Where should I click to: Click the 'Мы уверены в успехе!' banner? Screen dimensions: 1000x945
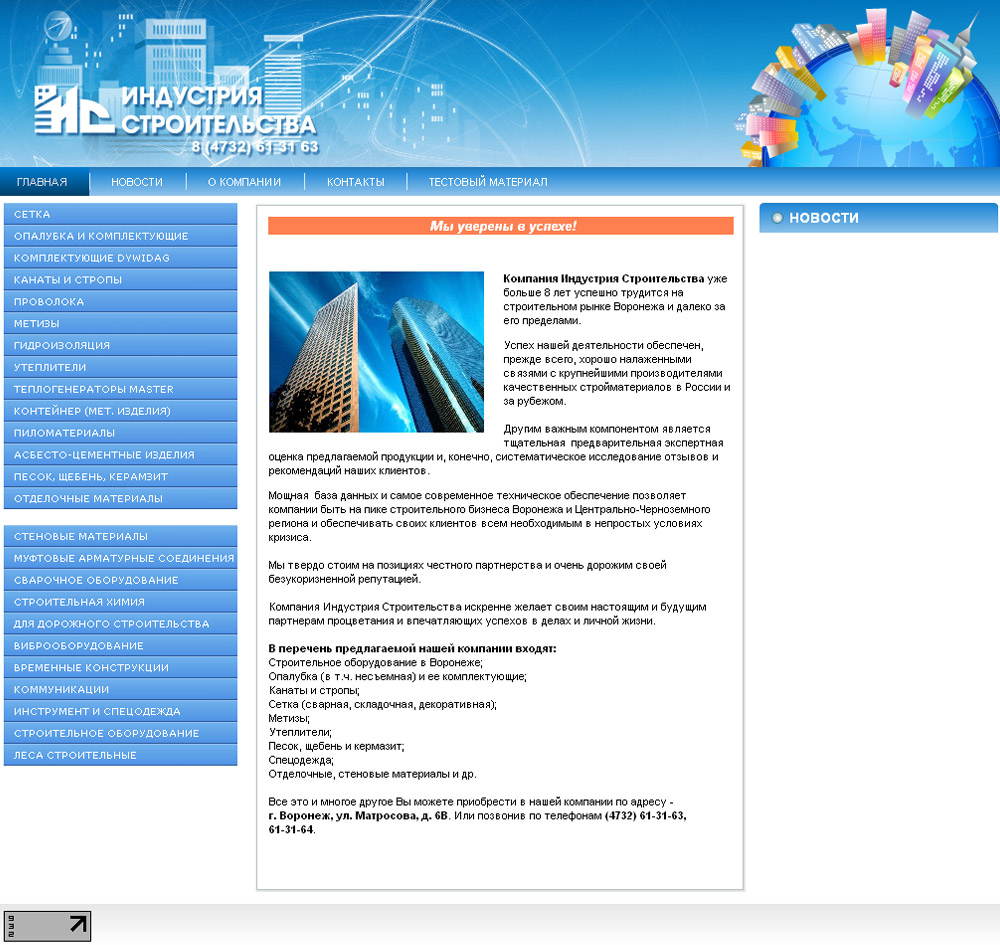coord(501,226)
